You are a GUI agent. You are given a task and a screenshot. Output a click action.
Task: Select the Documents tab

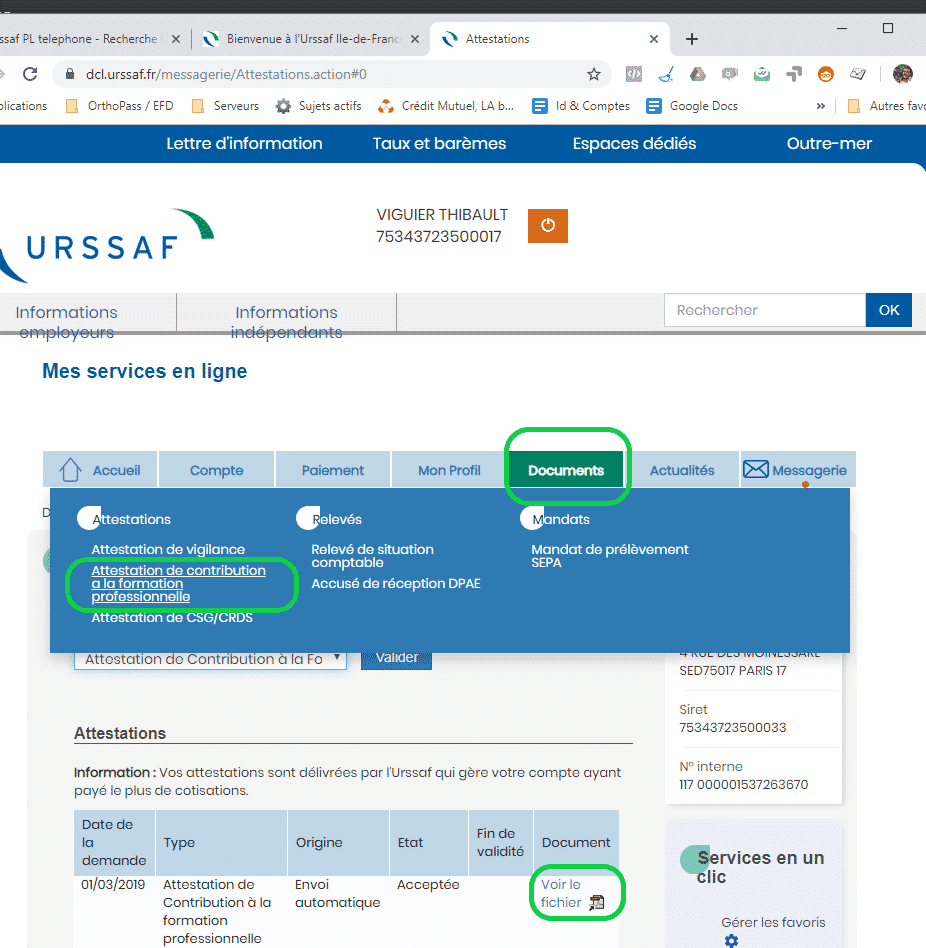566,470
